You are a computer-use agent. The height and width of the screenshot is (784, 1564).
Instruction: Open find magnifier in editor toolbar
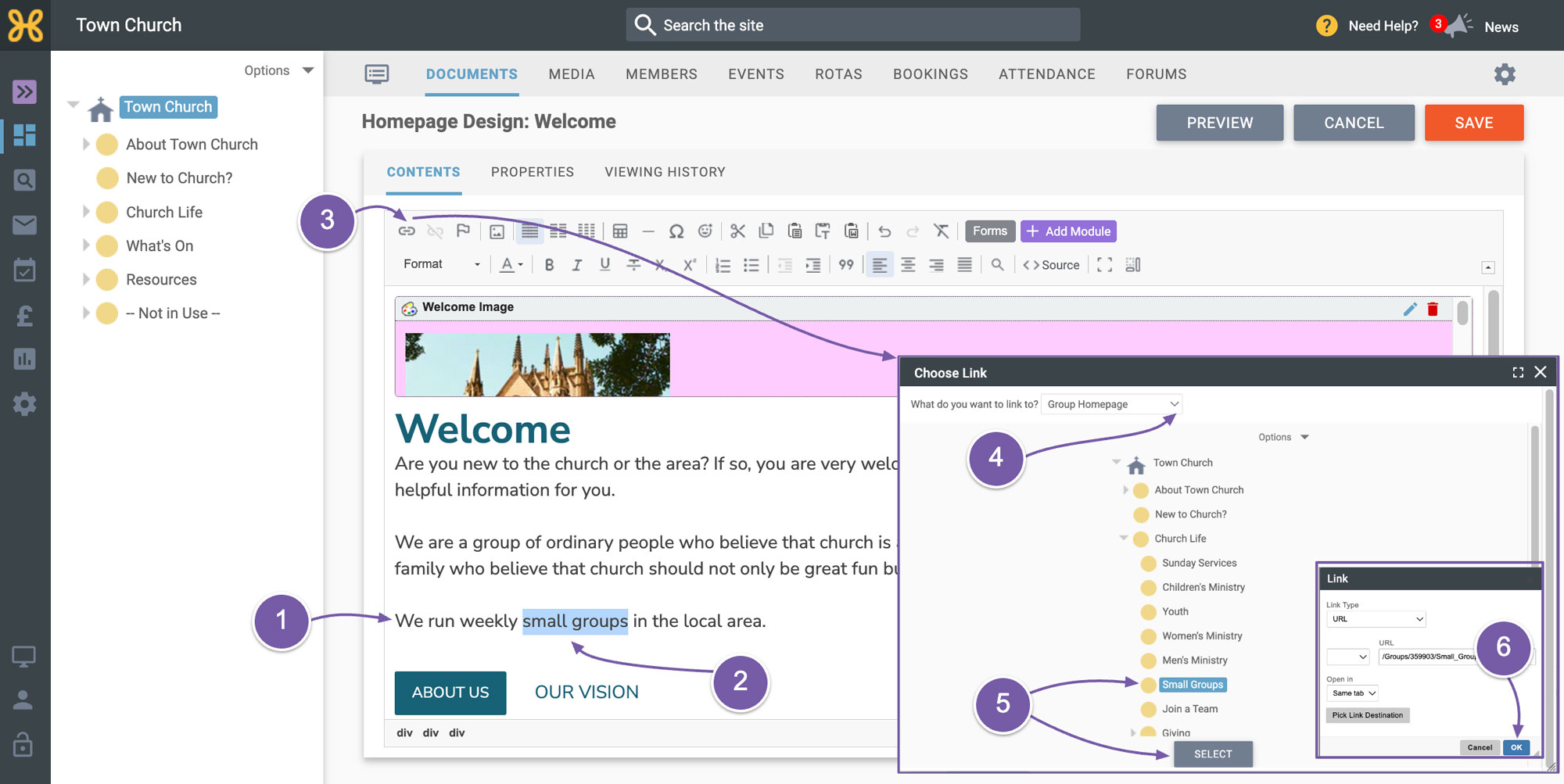(x=997, y=265)
